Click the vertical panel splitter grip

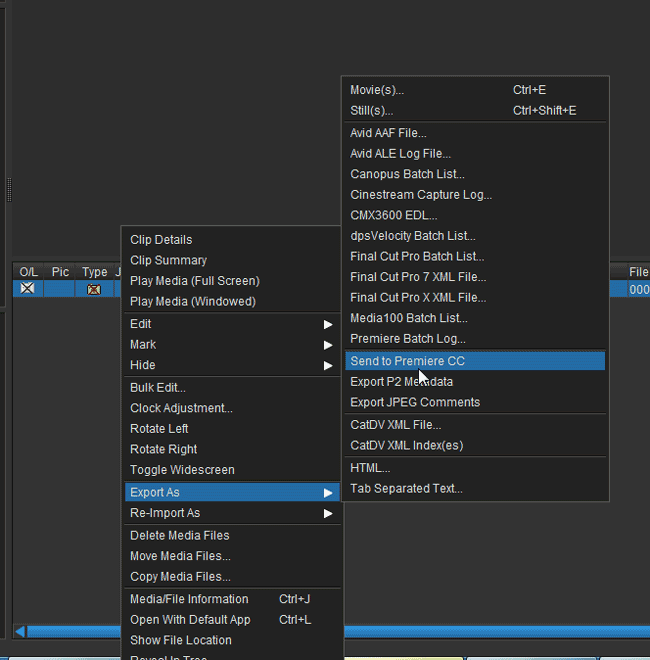(x=9, y=189)
